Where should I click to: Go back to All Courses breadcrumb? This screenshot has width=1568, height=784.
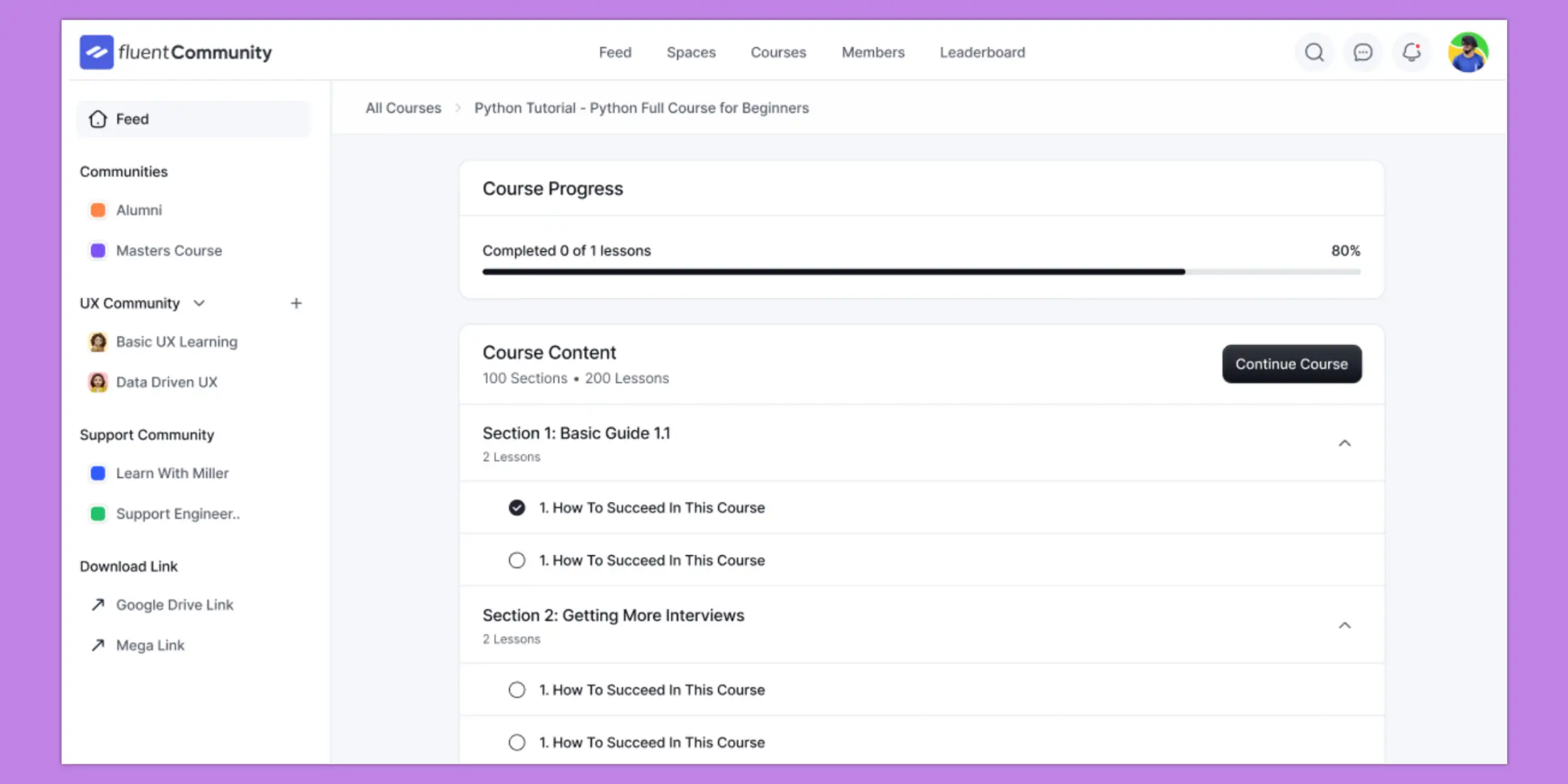pyautogui.click(x=403, y=108)
